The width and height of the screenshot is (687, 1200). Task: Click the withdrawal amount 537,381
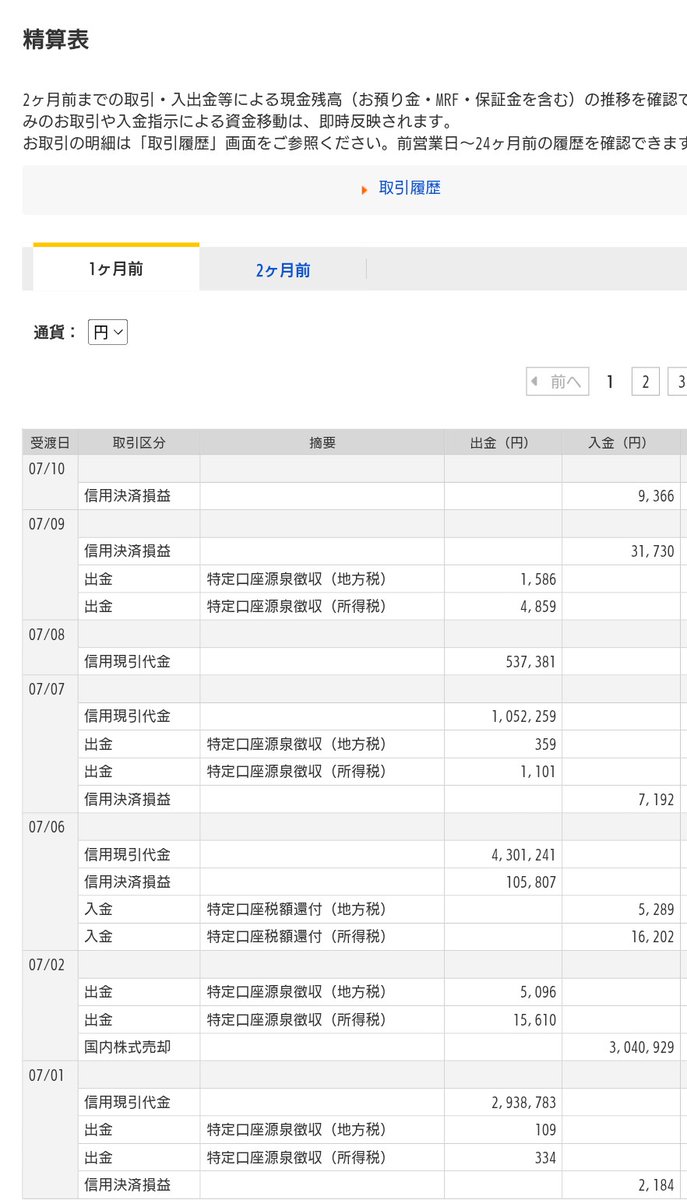point(531,662)
